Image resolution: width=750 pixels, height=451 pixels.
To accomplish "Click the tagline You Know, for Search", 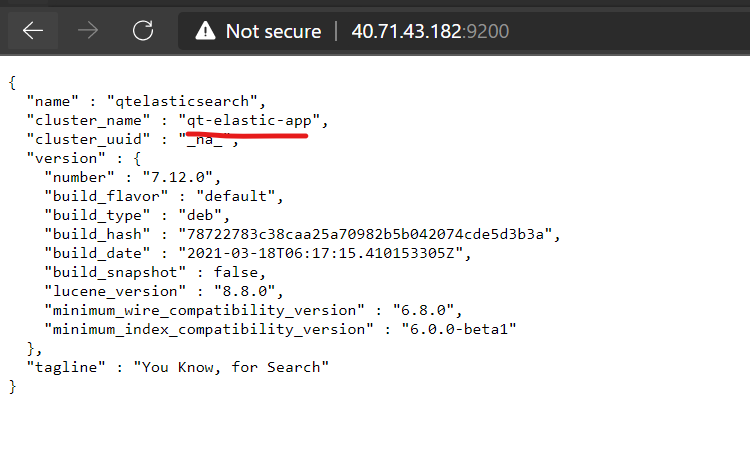I will coord(231,367).
